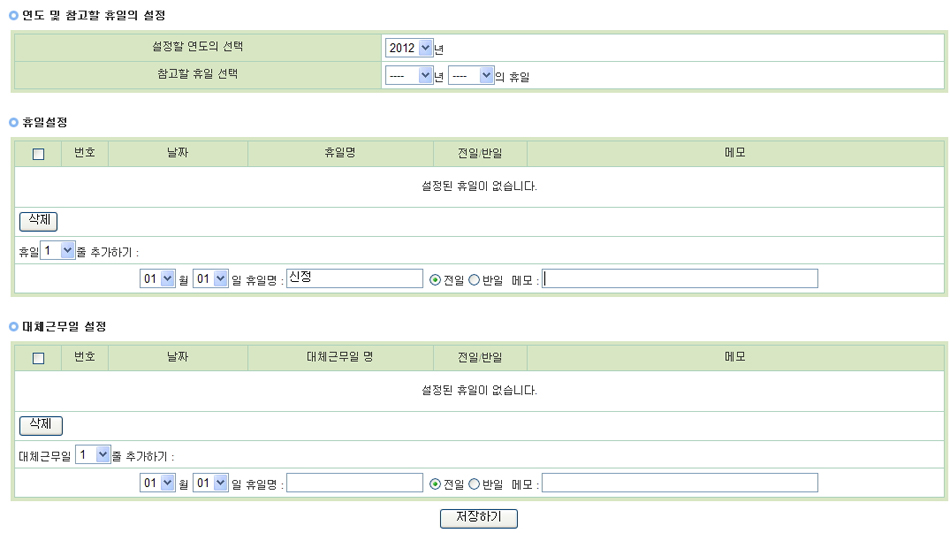Open the year selection dropdown showing 2012
The image size is (950, 533).
tap(409, 48)
